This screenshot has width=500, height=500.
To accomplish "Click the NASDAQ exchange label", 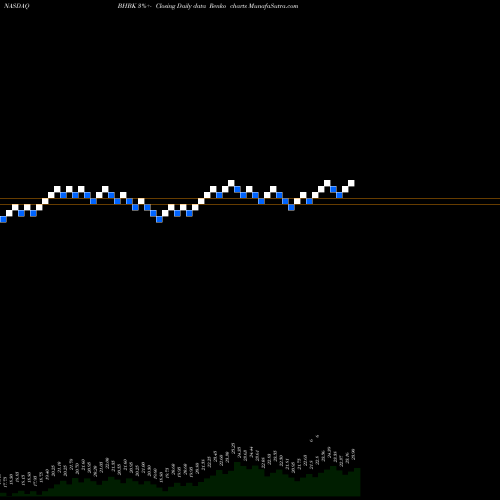I will (x=17, y=6).
